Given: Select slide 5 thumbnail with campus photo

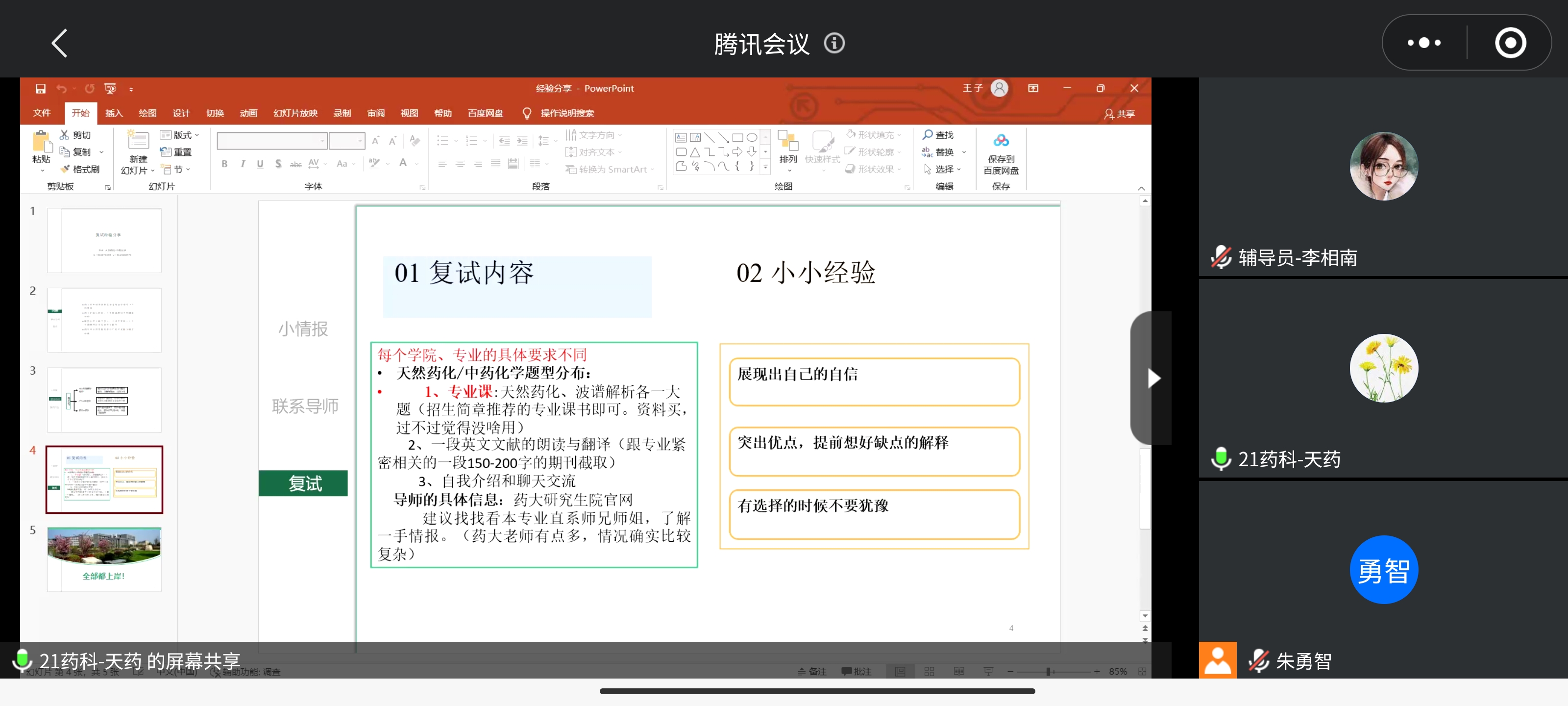Looking at the screenshot, I should pyautogui.click(x=104, y=558).
